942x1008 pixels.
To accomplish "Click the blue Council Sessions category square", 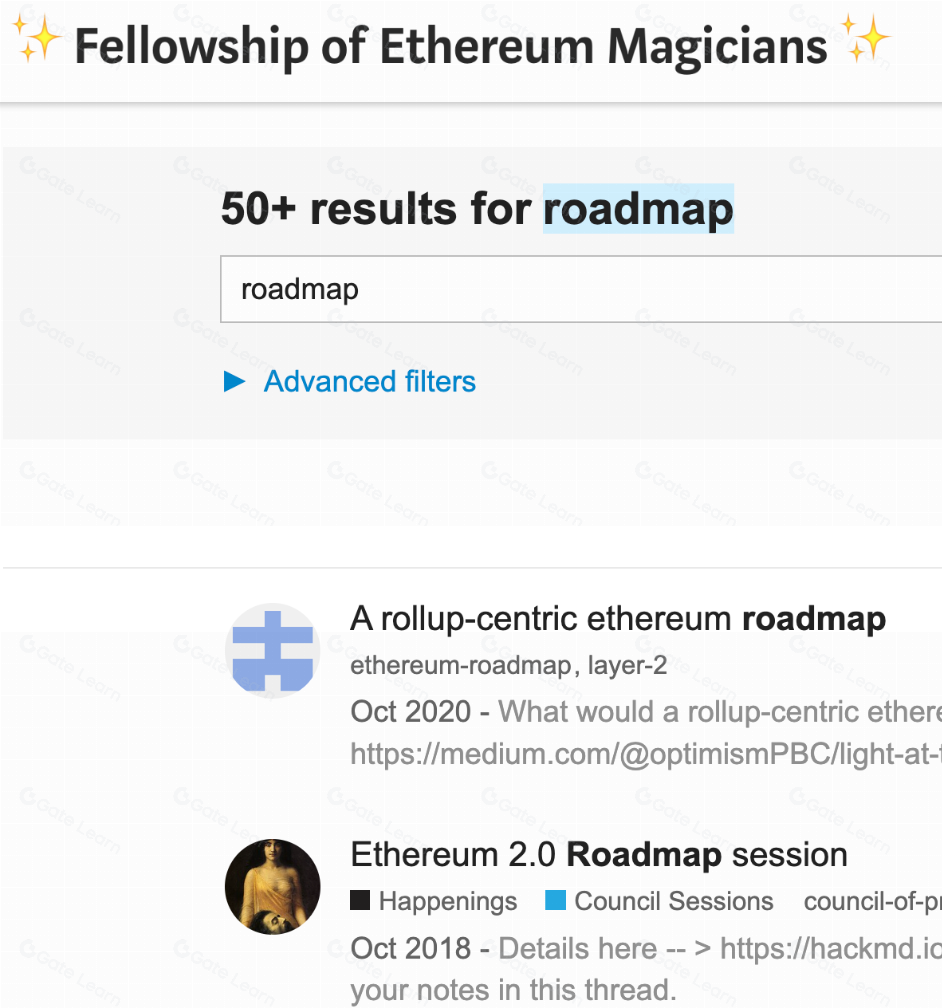I will pos(555,901).
